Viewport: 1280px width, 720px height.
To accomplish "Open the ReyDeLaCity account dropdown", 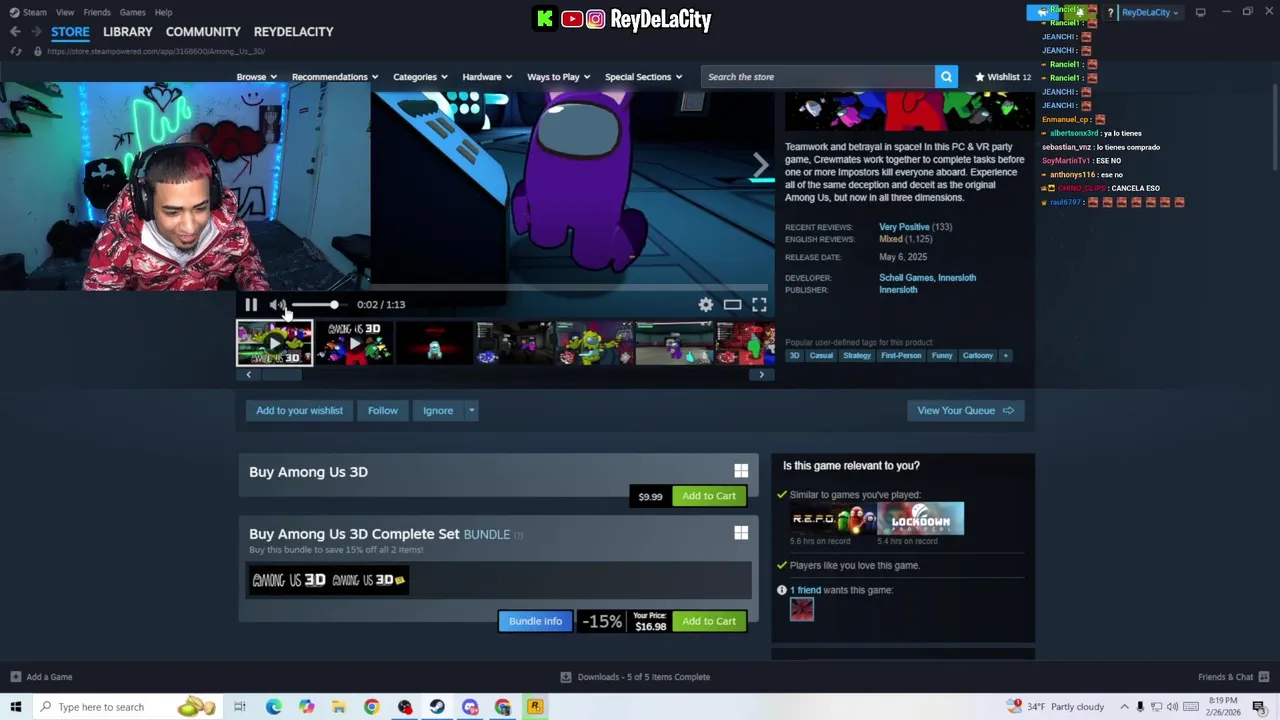I will [1149, 12].
